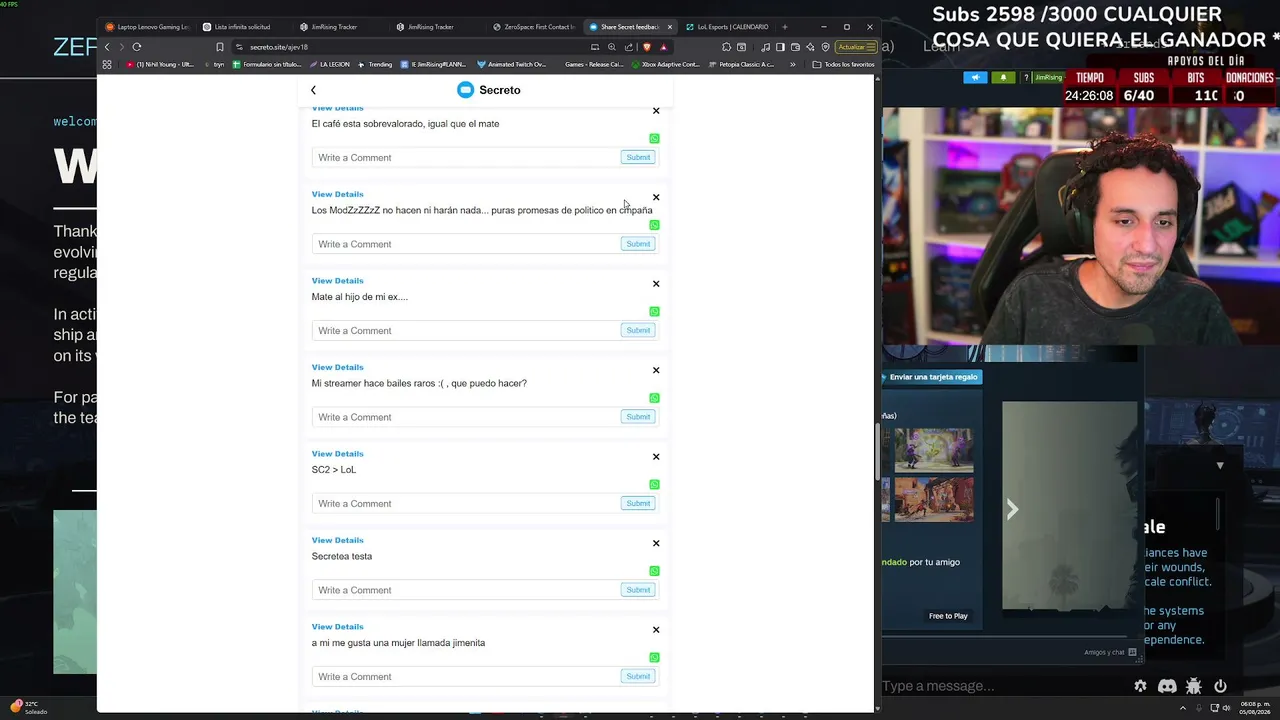Open the Discord icon beside the chat input
This screenshot has width=1280, height=720.
(1167, 686)
